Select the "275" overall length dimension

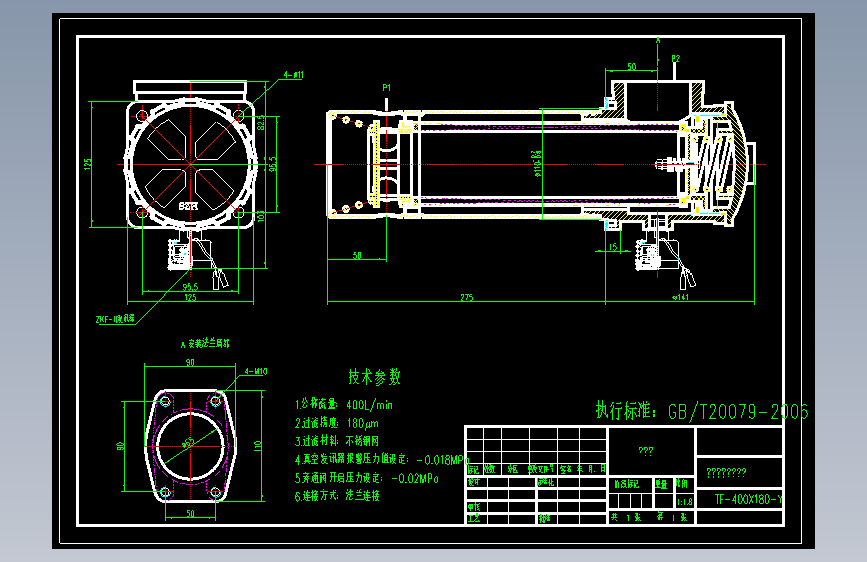click(x=467, y=298)
